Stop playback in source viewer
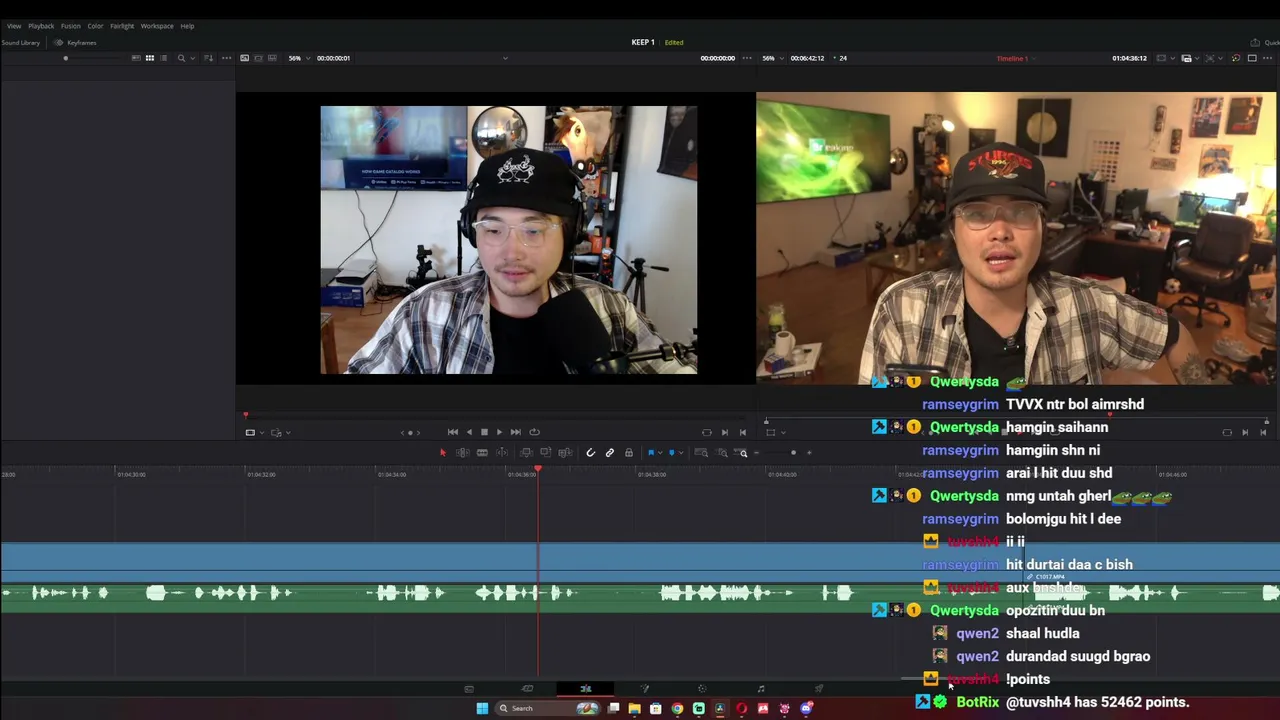The width and height of the screenshot is (1280, 720). point(484,432)
